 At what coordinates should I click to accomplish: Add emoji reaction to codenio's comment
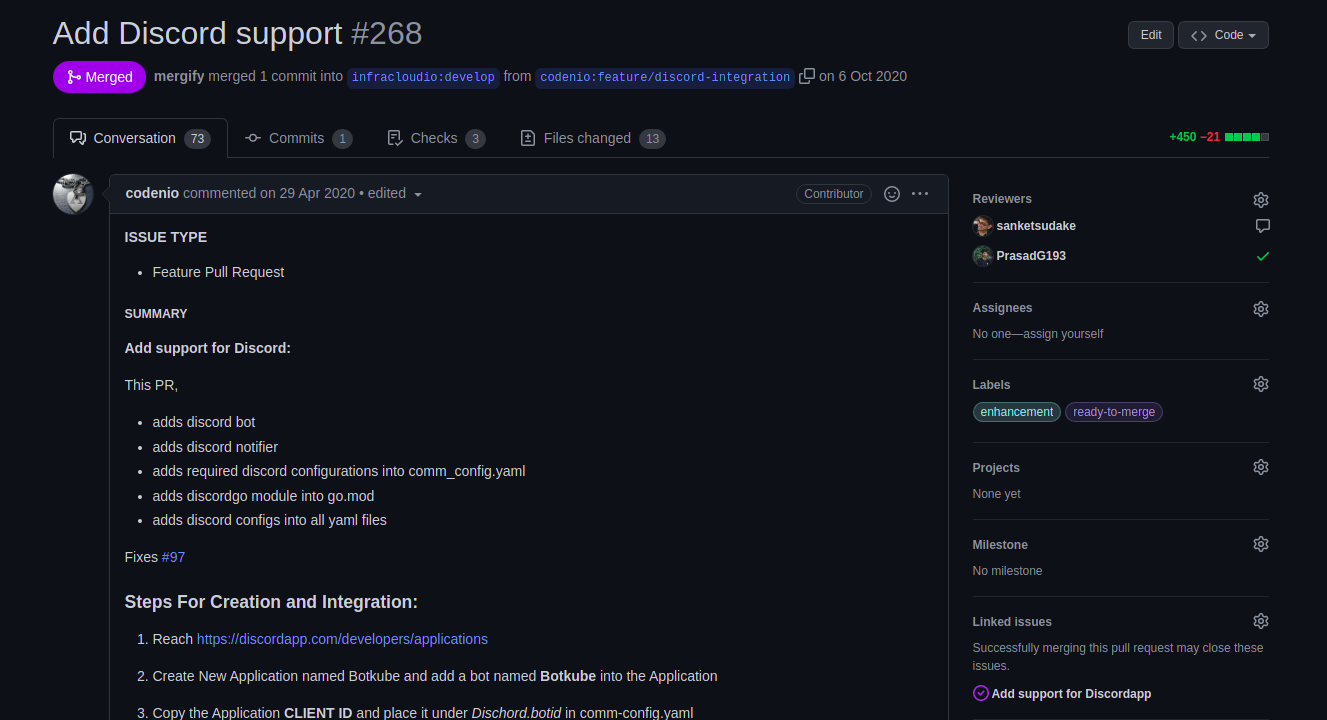892,194
